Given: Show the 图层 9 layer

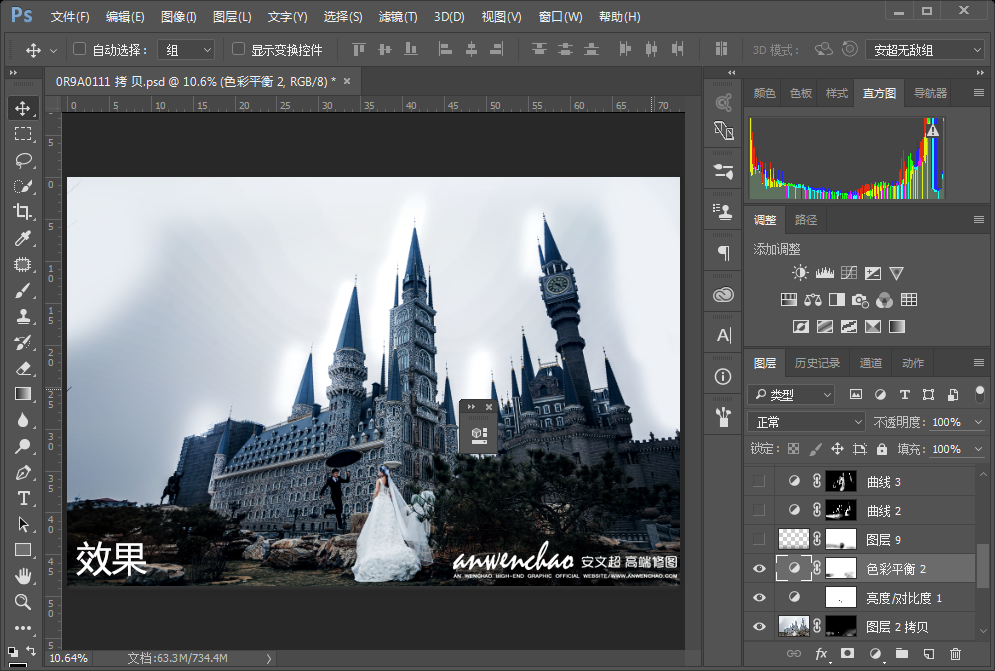Looking at the screenshot, I should 759,540.
